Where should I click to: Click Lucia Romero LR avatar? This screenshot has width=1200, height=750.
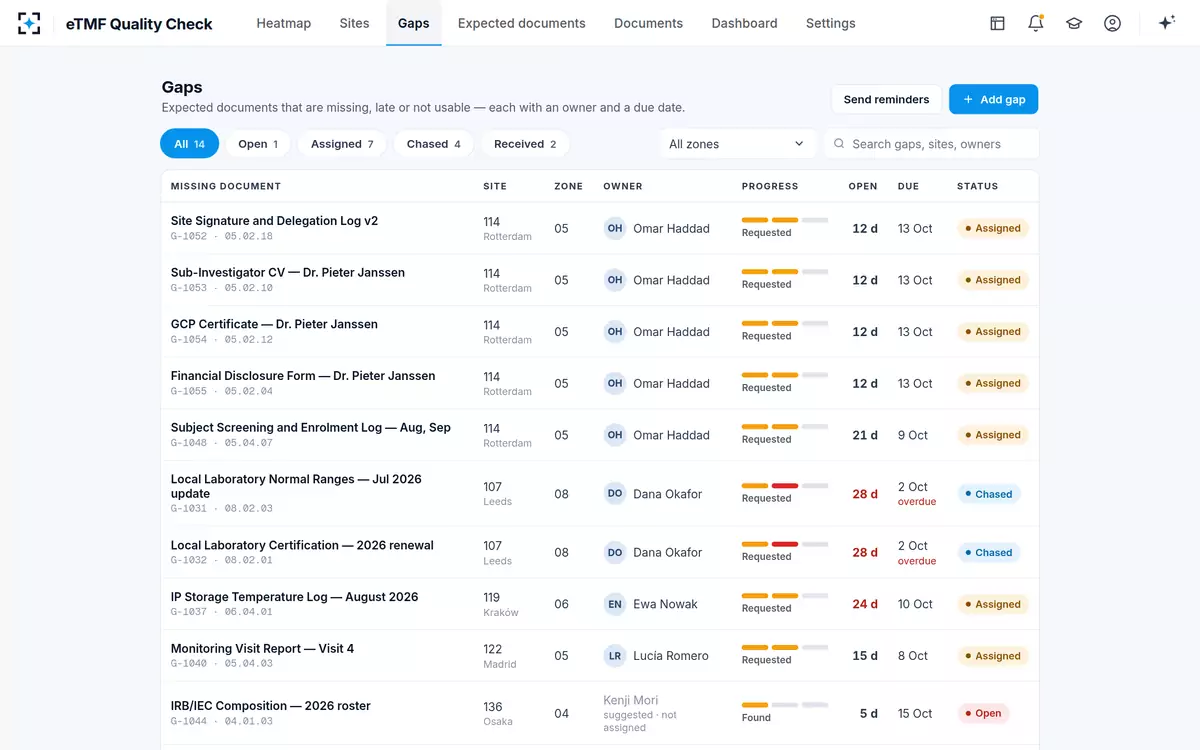[615, 656]
